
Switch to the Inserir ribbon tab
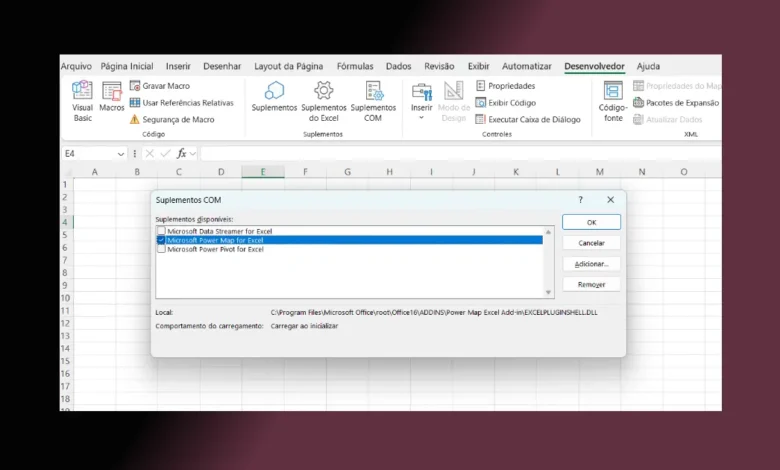[x=178, y=66]
